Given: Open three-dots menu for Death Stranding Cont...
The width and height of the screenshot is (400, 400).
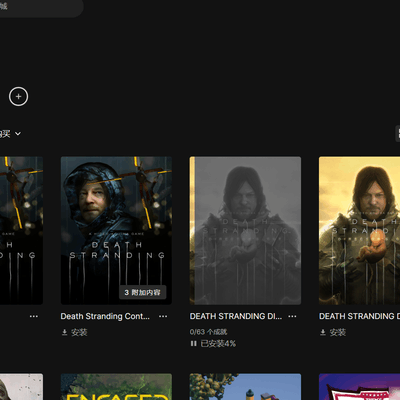Looking at the screenshot, I should pyautogui.click(x=163, y=316).
